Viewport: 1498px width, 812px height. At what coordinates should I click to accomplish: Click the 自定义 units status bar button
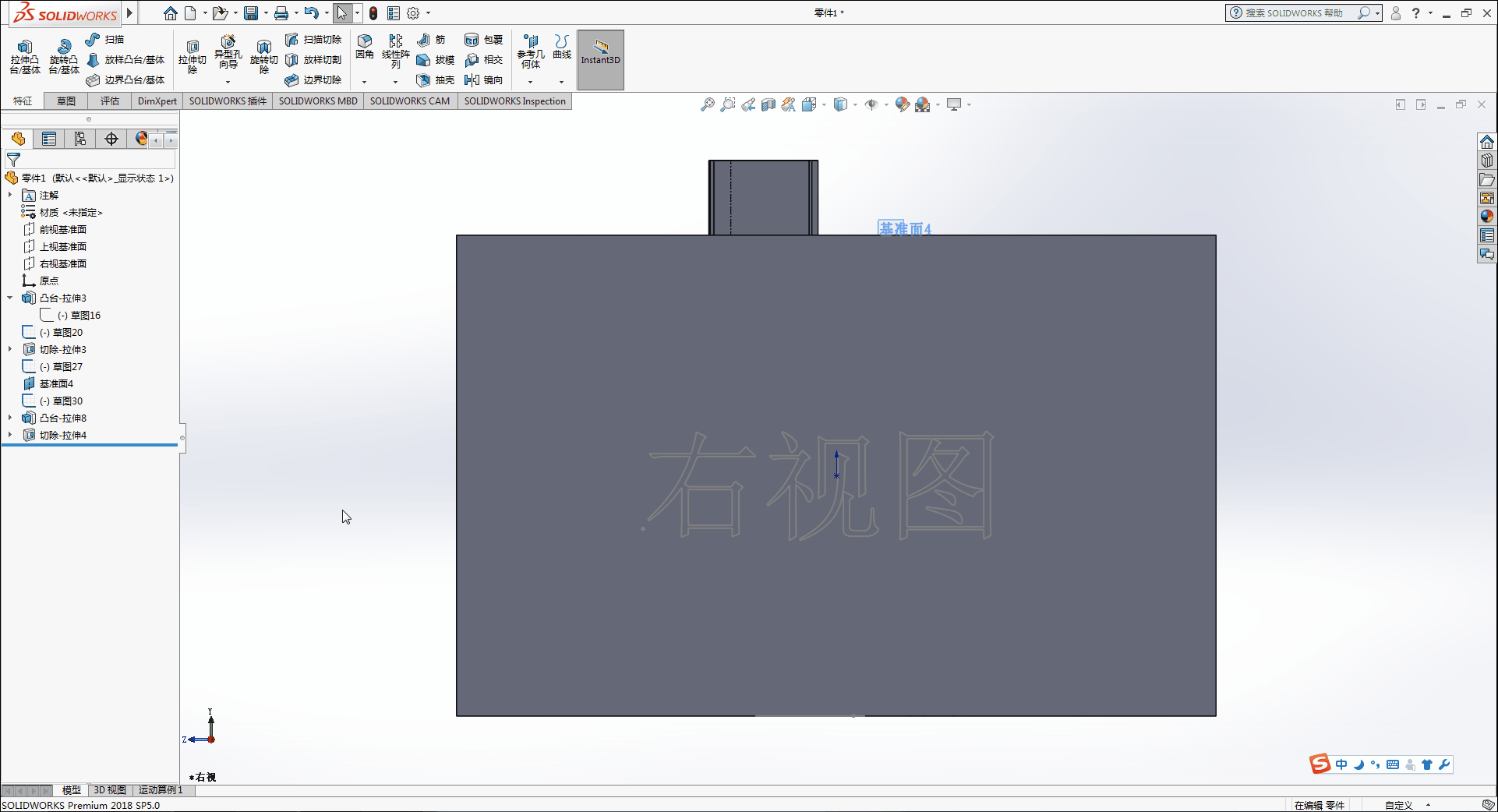[x=1399, y=805]
